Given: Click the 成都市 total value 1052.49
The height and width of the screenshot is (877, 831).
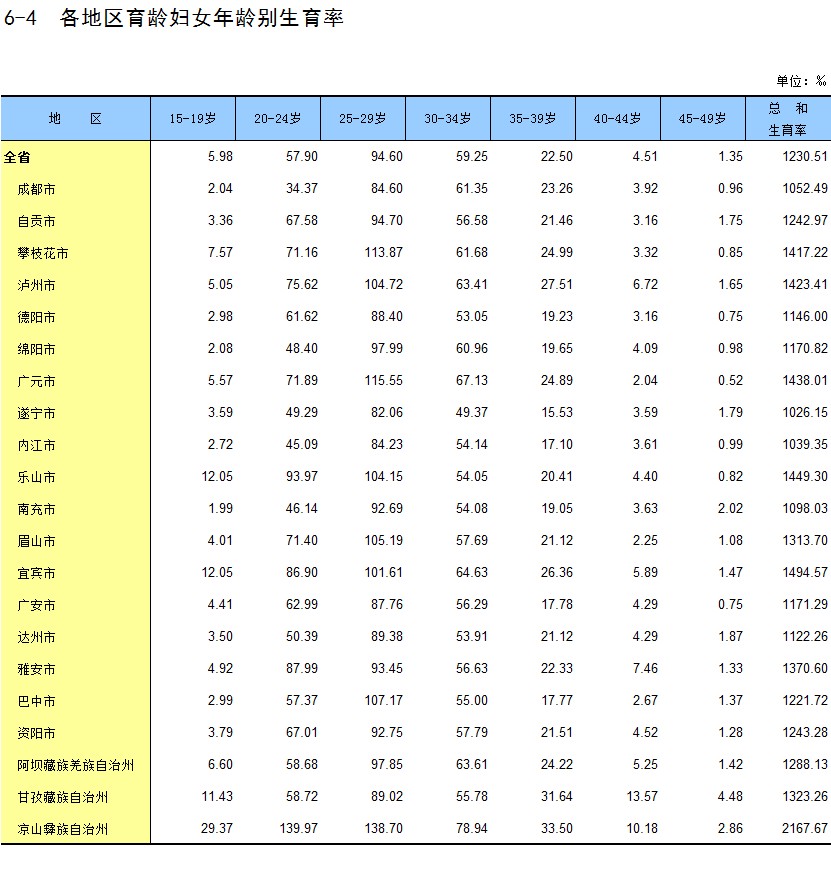Looking at the screenshot, I should [805, 188].
